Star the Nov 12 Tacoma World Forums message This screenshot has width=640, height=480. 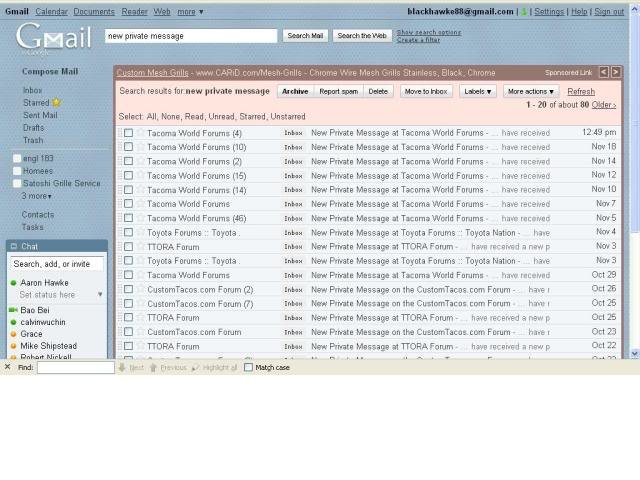coord(141,175)
